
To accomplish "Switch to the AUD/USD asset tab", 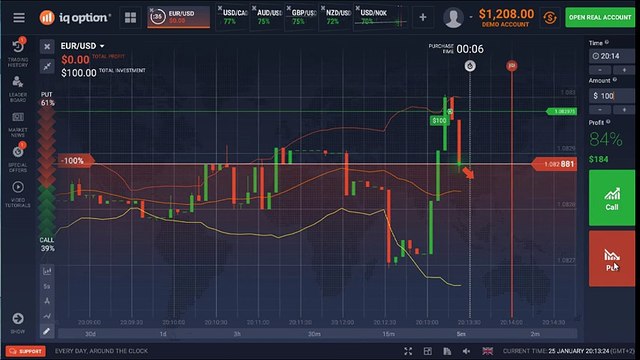I will pyautogui.click(x=268, y=17).
